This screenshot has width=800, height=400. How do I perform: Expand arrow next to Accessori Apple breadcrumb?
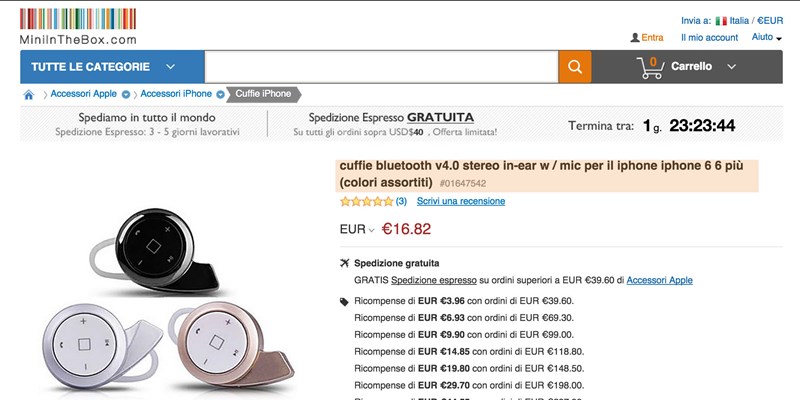pyautogui.click(x=126, y=94)
